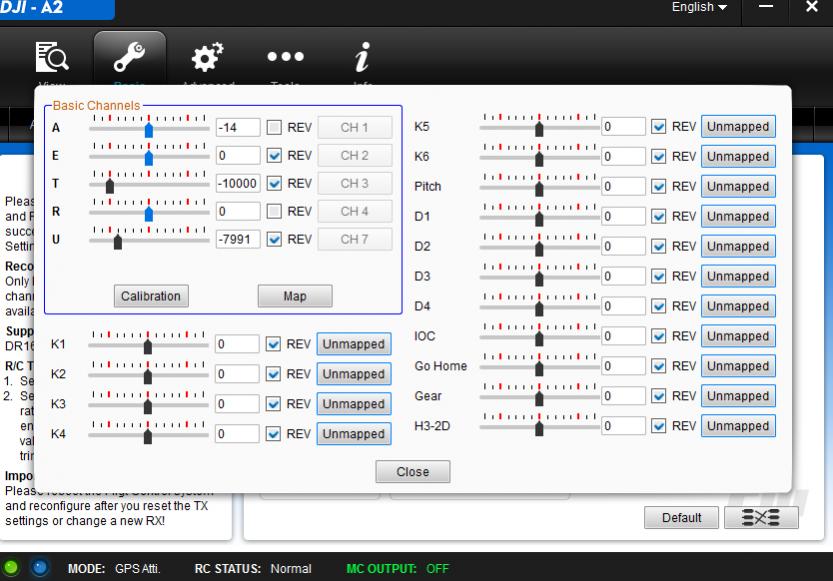This screenshot has width=833, height=581.
Task: Click Unmapped button for K6
Action: [x=738, y=157]
